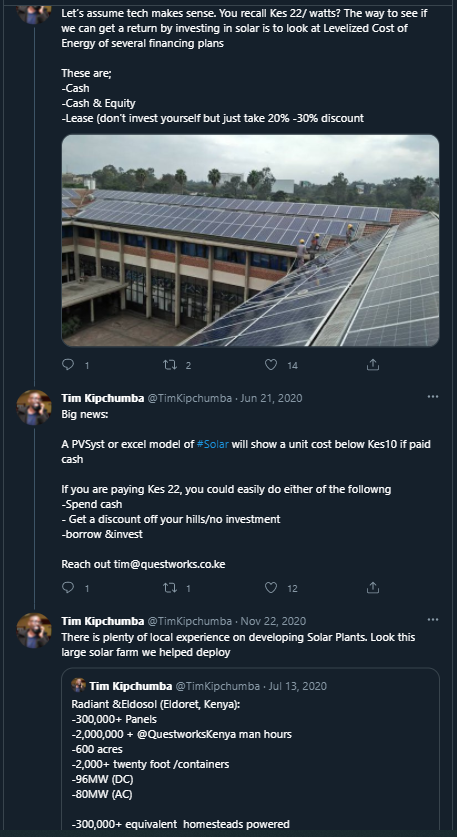Open the Jun 21, 2020 timestamp link
This screenshot has width=457, height=837.
271,398
